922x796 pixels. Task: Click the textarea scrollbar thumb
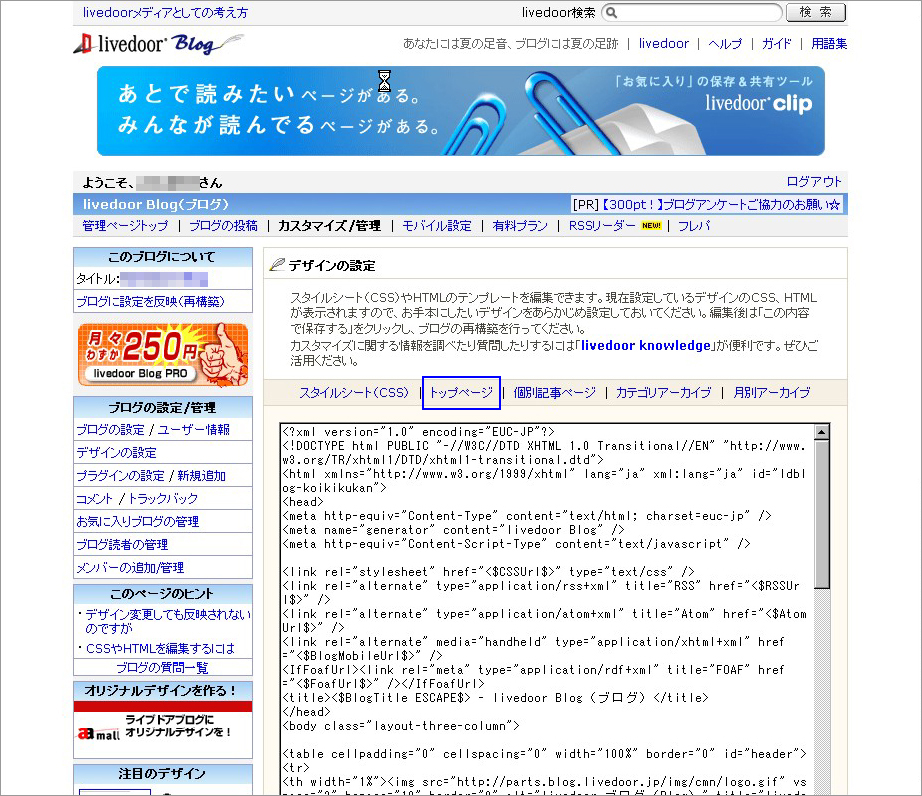tap(822, 514)
